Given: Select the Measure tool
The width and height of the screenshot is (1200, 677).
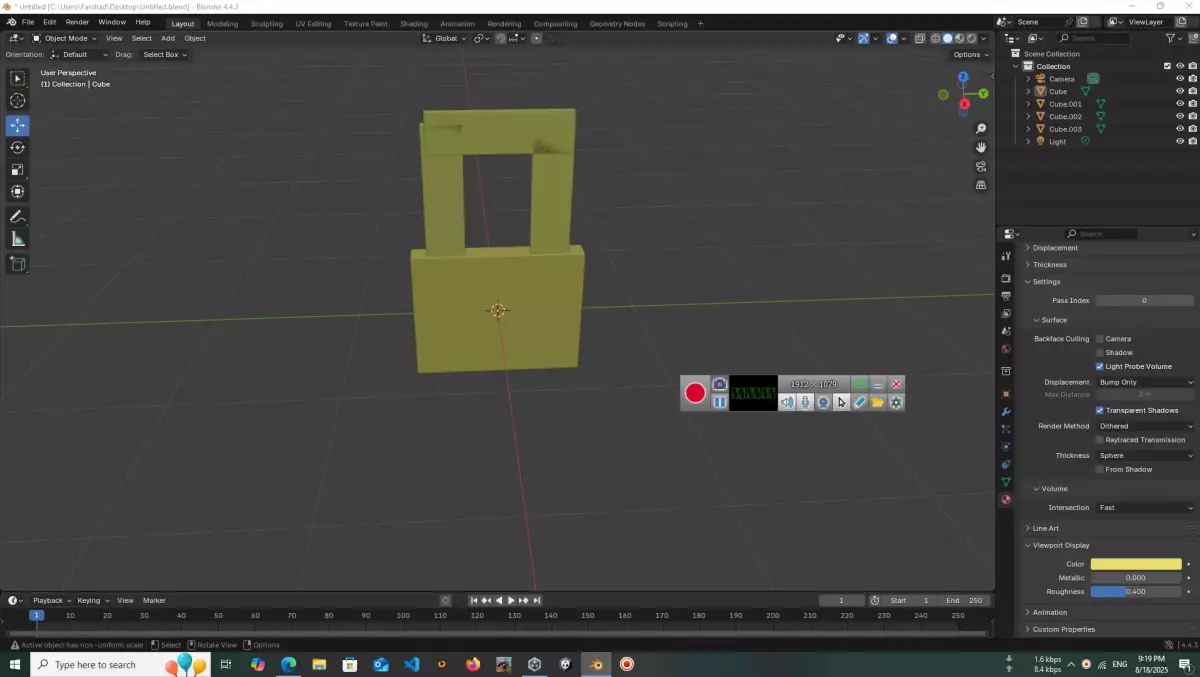Looking at the screenshot, I should [17, 239].
